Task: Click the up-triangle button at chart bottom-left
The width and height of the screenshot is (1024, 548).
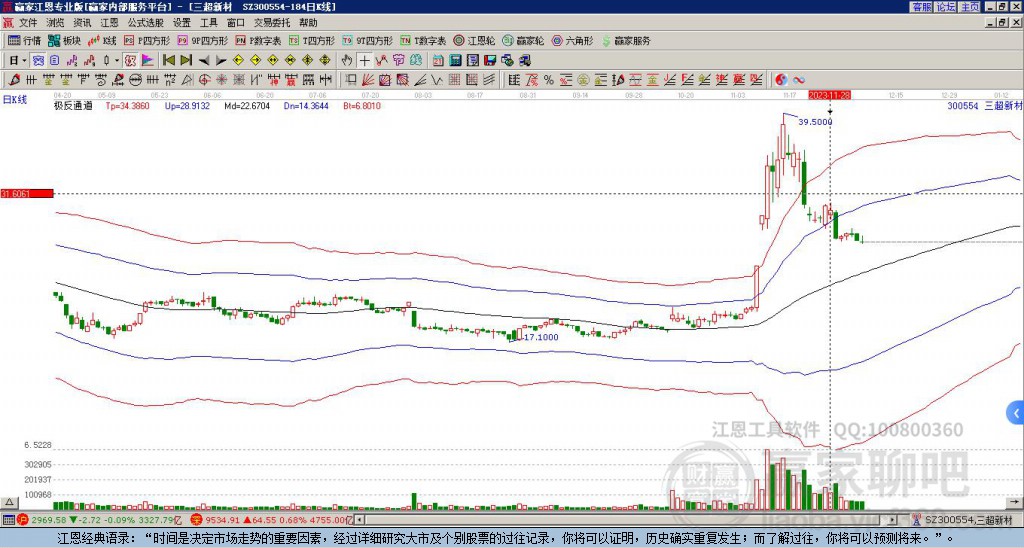Action: pyautogui.click(x=9, y=502)
